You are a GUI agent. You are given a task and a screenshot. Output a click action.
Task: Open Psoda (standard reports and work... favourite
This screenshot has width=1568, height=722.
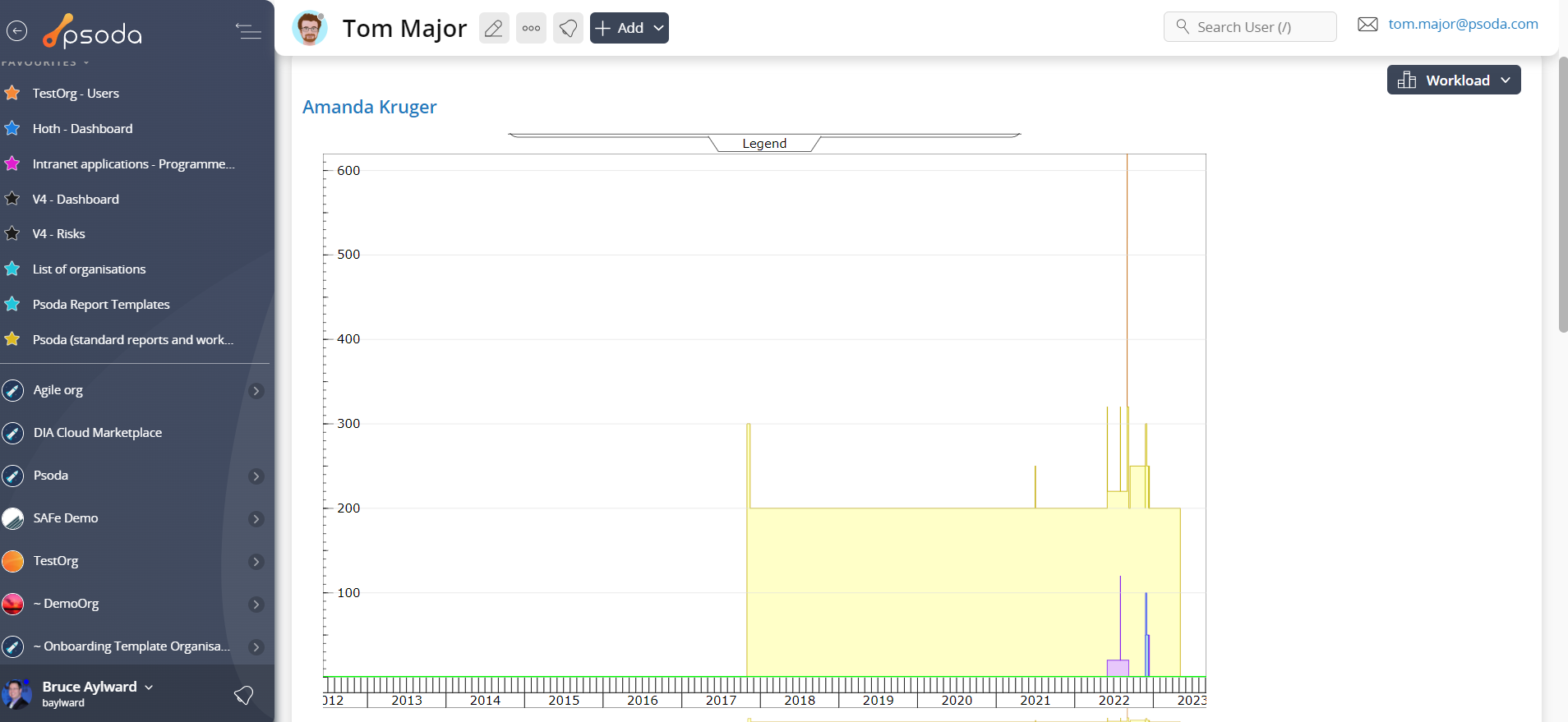click(x=133, y=340)
